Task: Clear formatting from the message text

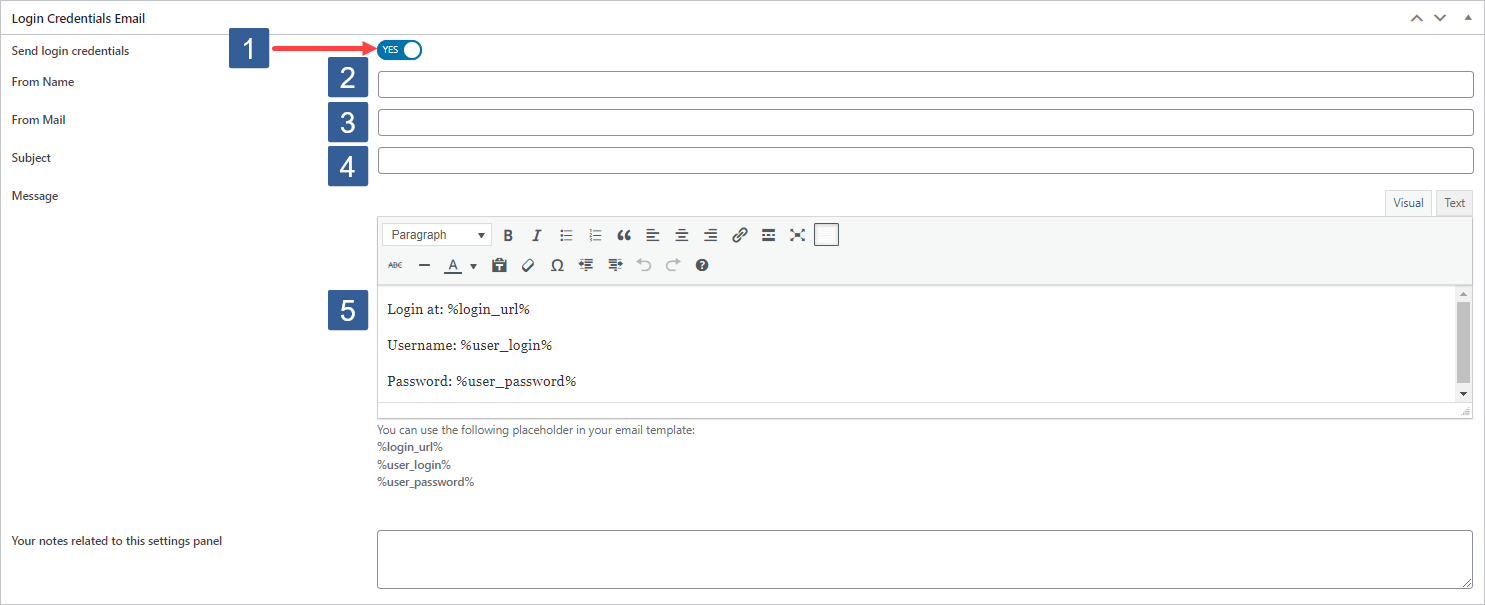Action: (528, 264)
